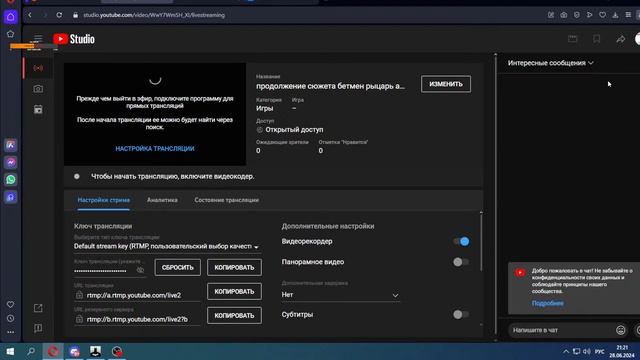Open the Windows Start menu

(x=10, y=351)
